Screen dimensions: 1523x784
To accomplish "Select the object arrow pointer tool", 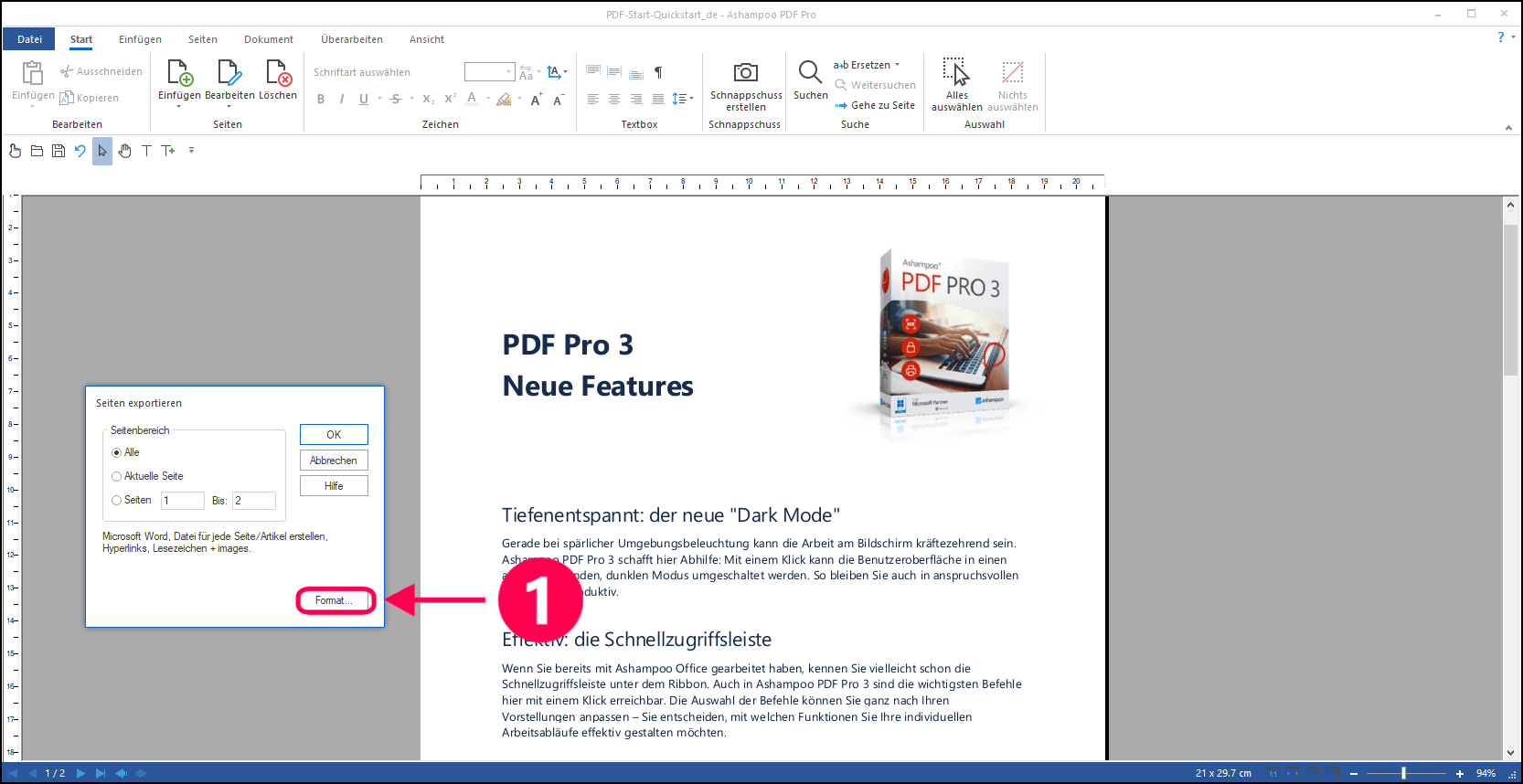I will [x=102, y=151].
